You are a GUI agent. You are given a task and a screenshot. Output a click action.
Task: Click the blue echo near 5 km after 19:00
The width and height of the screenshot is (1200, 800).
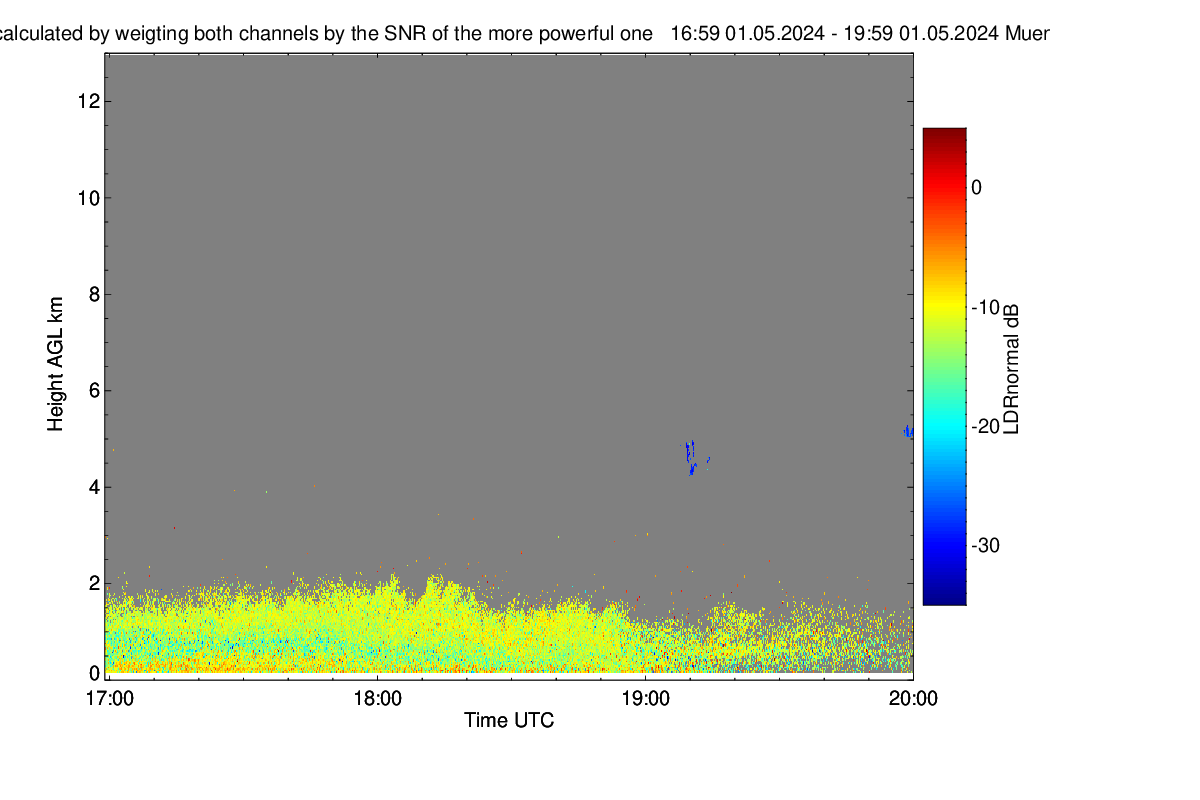pyautogui.click(x=690, y=457)
